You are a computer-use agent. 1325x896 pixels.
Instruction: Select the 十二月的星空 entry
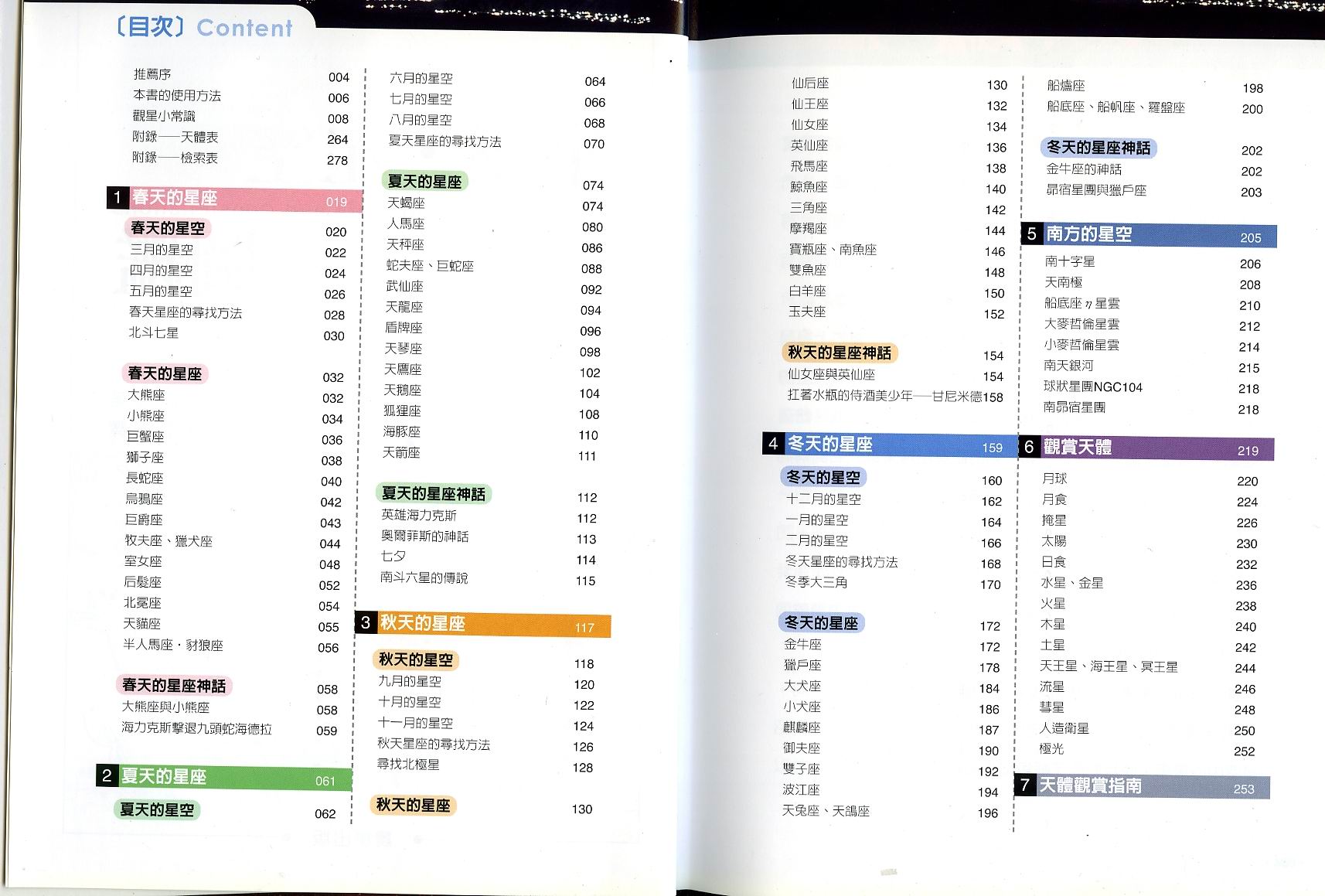pos(823,499)
